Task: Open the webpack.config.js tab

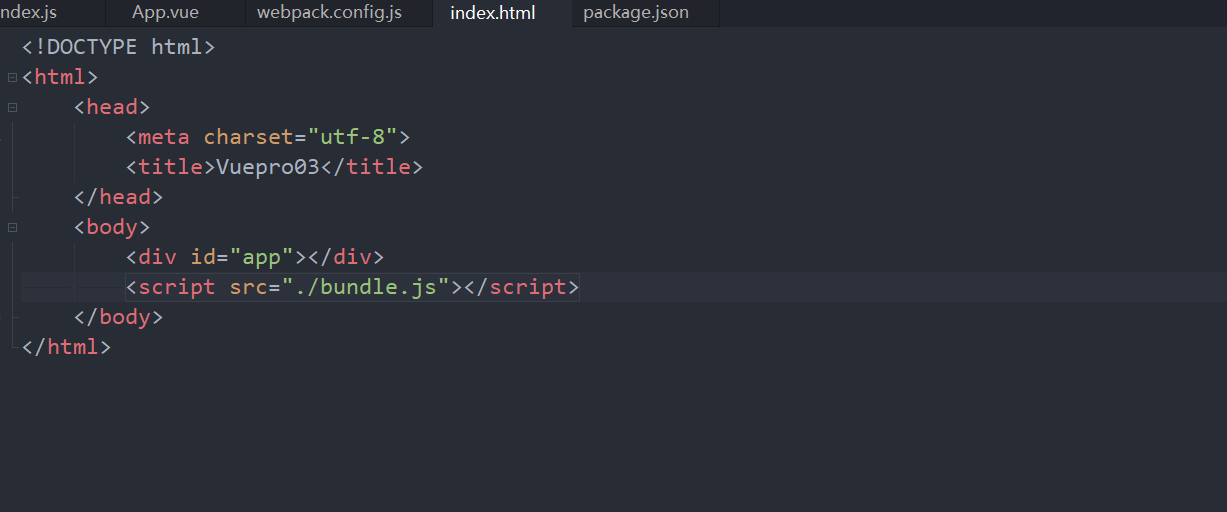Action: tap(329, 13)
